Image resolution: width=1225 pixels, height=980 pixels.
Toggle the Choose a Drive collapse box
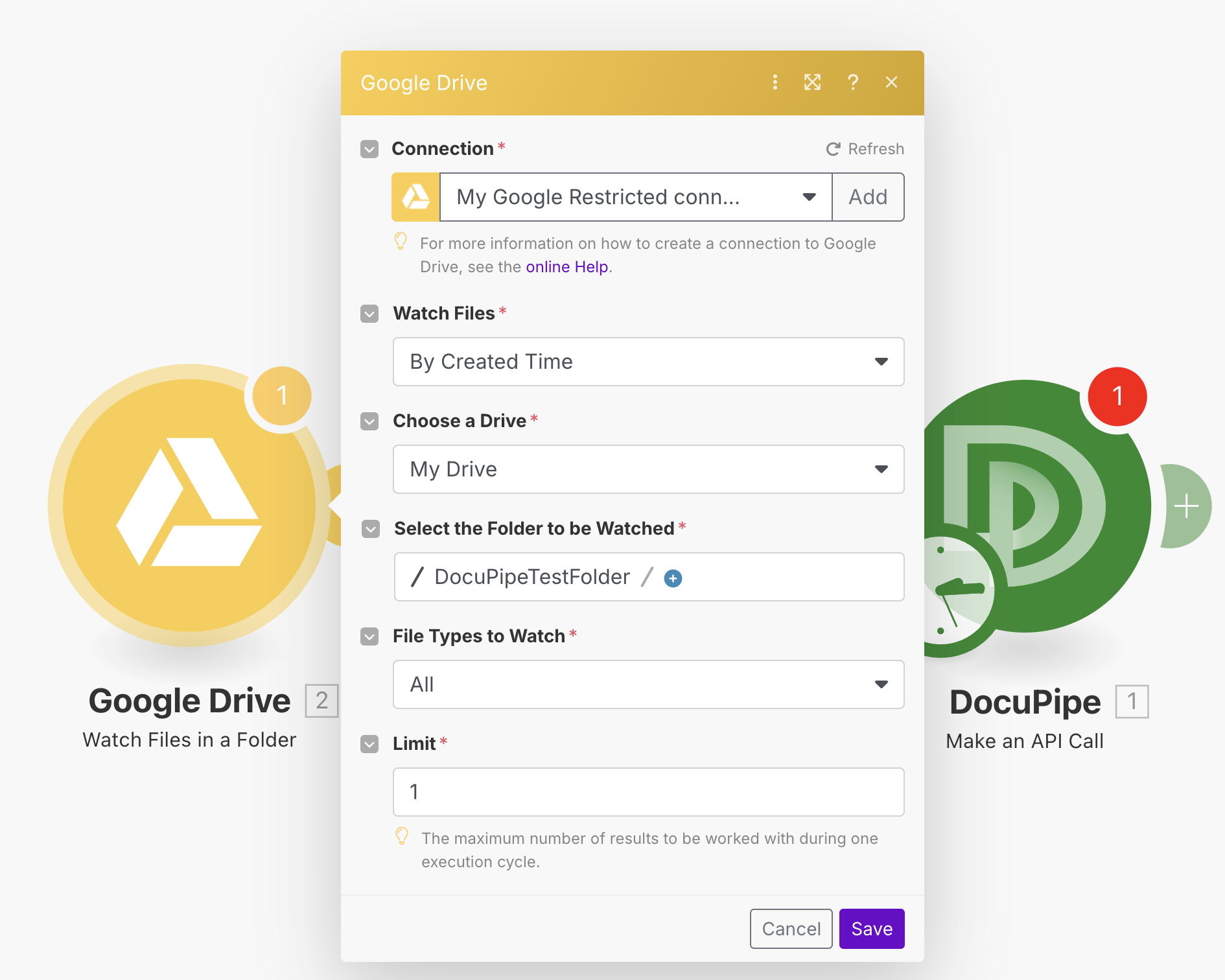pos(369,421)
